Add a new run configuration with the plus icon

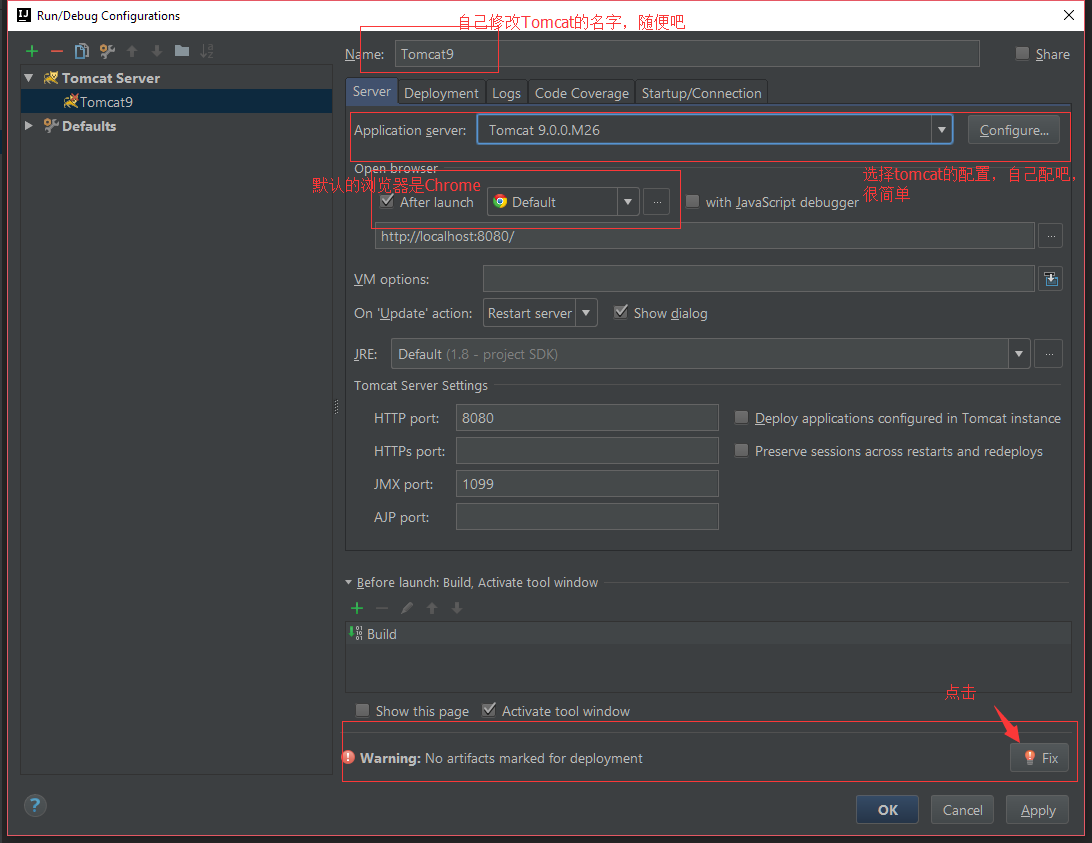[31, 51]
